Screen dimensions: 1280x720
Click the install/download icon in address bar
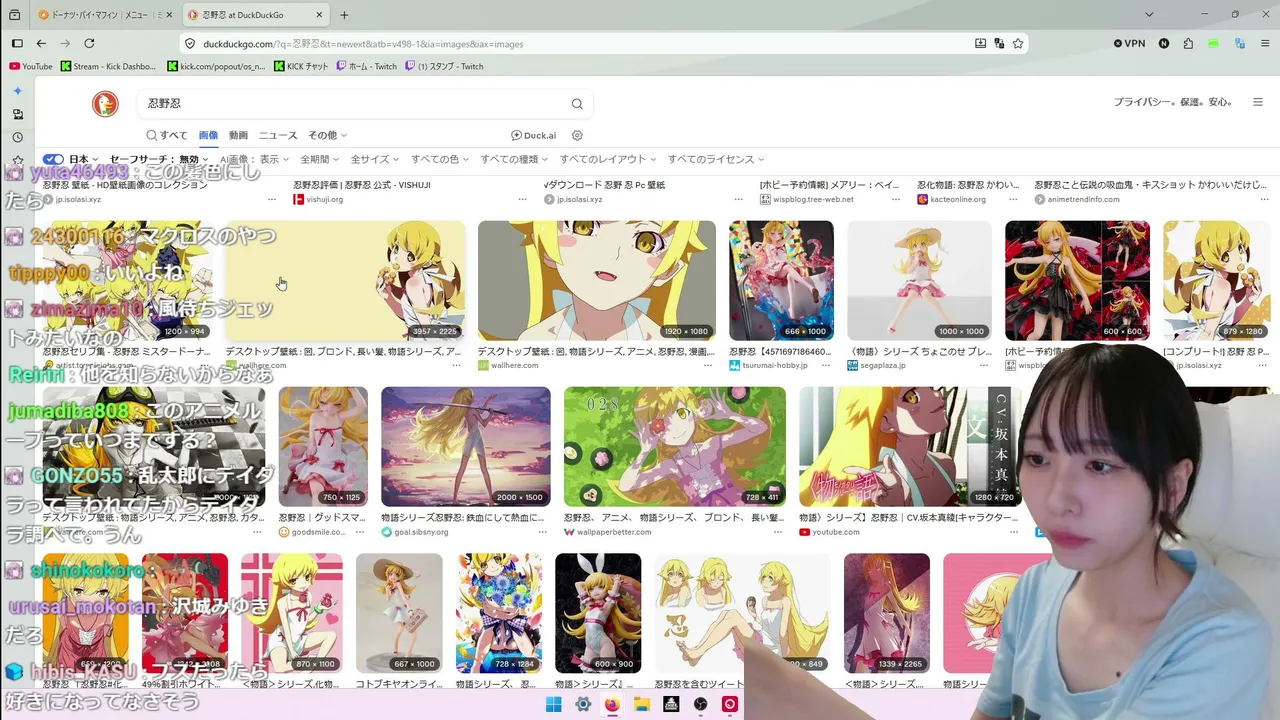pyautogui.click(x=981, y=44)
